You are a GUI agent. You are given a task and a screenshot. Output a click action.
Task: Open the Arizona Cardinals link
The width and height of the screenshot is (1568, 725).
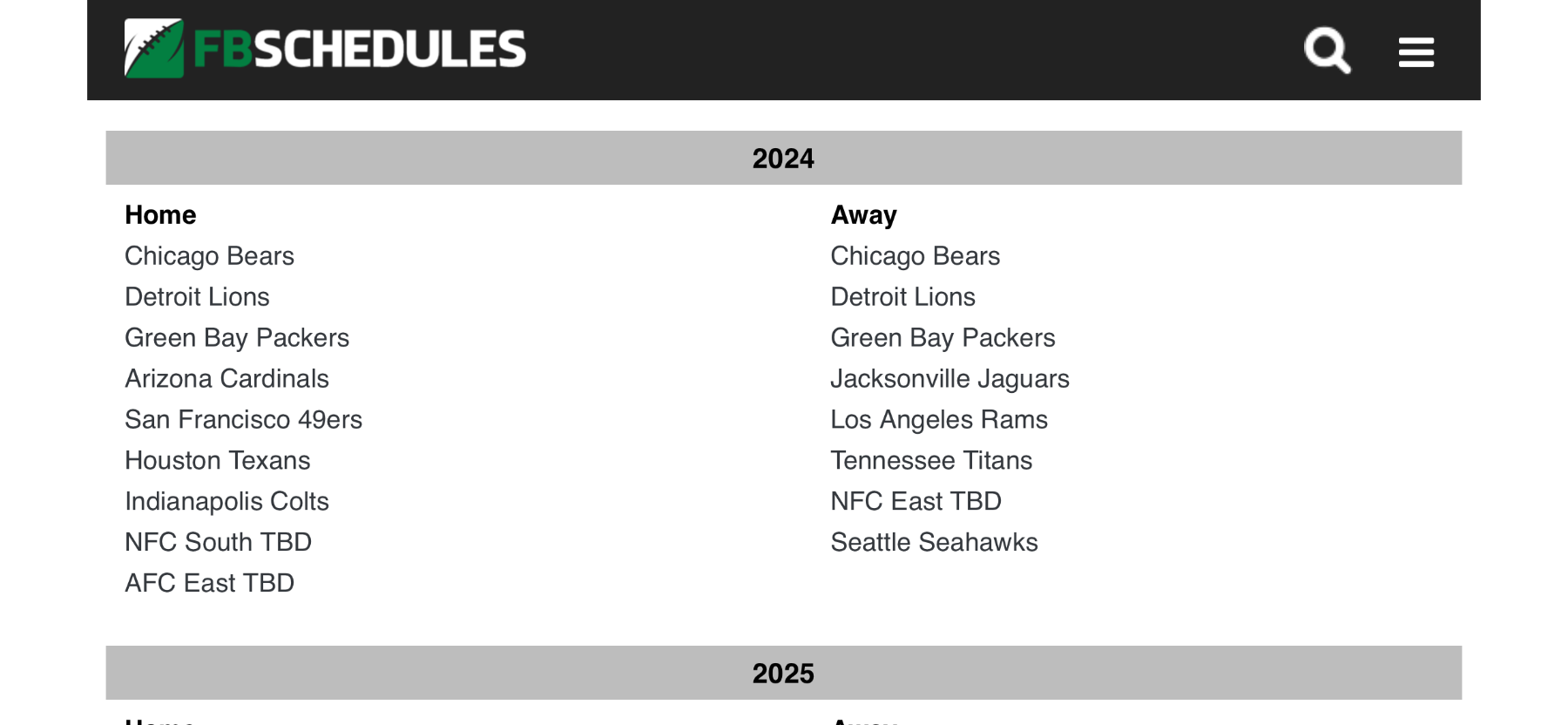tap(226, 379)
